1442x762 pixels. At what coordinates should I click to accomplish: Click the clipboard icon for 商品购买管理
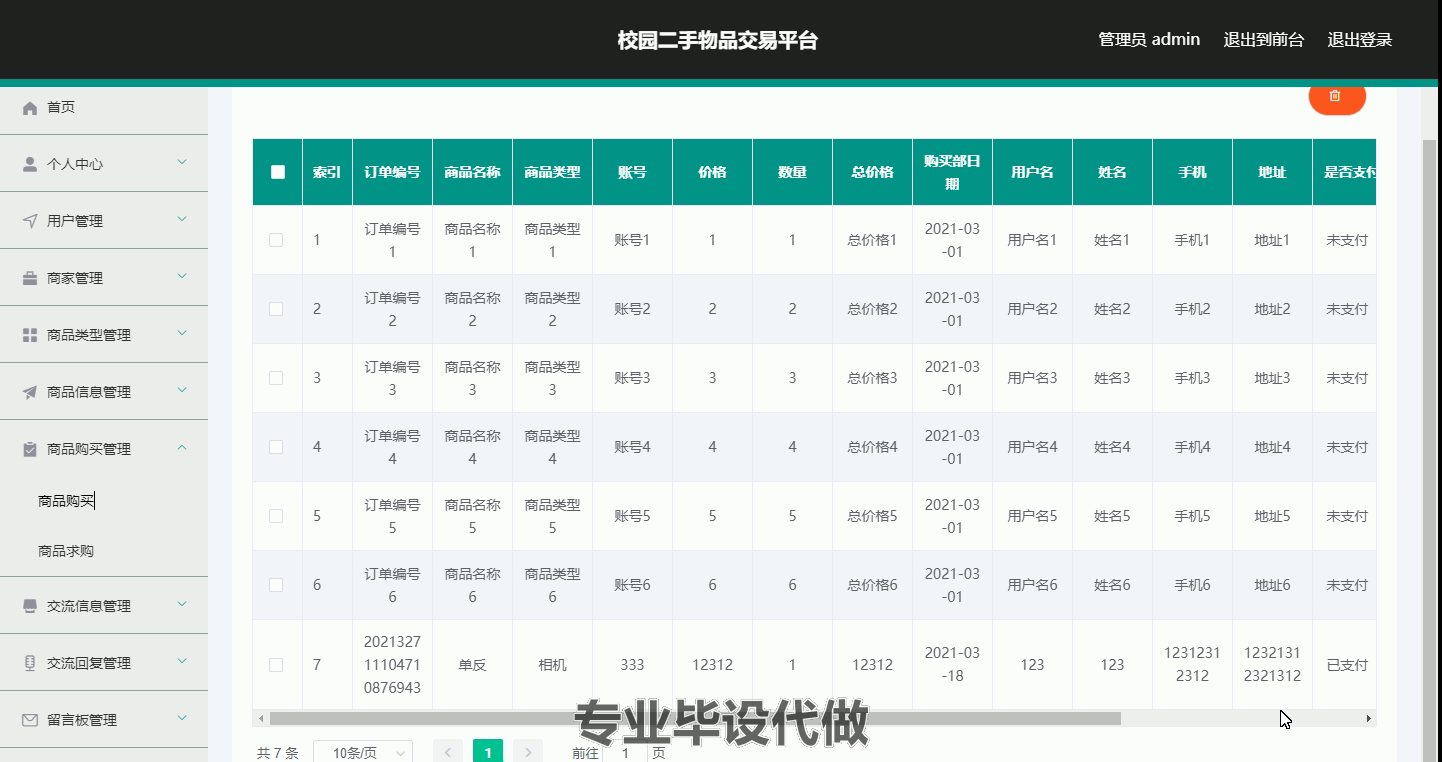click(30, 450)
